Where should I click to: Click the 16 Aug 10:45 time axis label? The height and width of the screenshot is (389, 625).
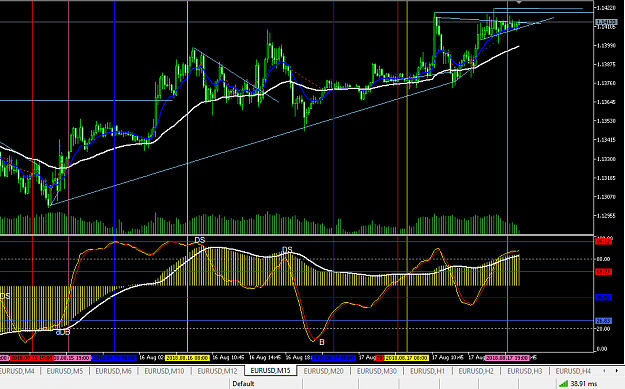coord(228,358)
